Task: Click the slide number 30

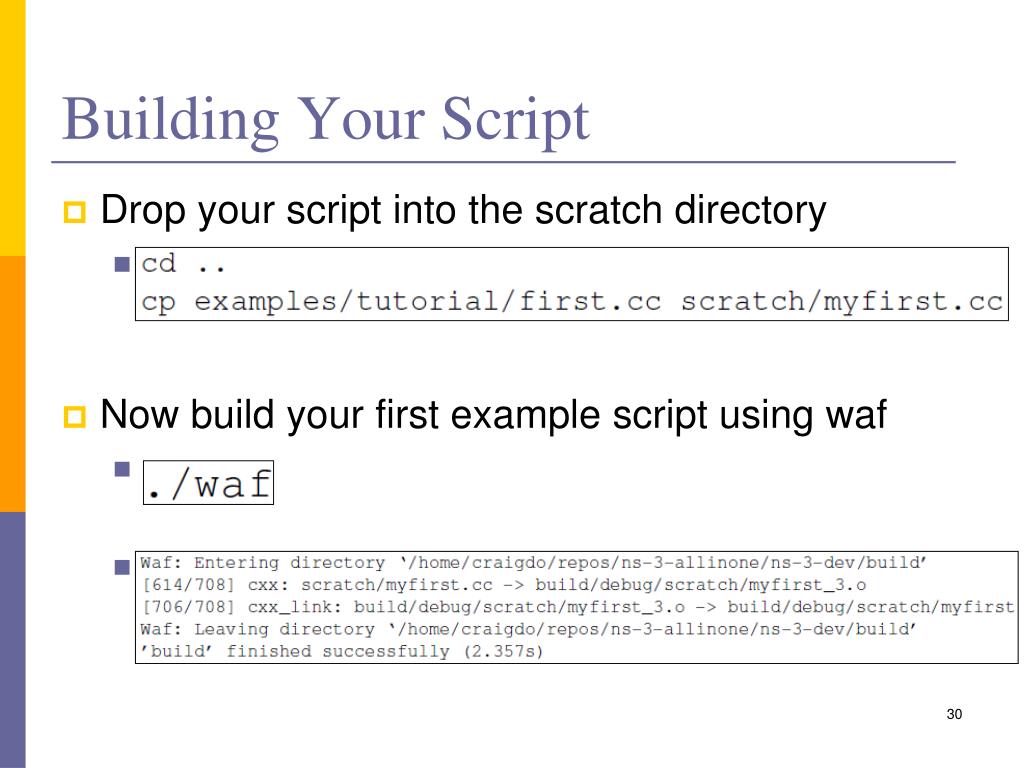Action: pos(954,714)
